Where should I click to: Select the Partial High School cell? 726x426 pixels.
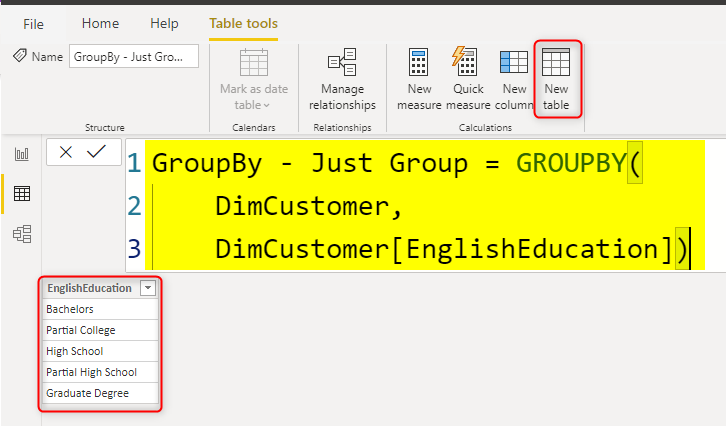[x=100, y=372]
